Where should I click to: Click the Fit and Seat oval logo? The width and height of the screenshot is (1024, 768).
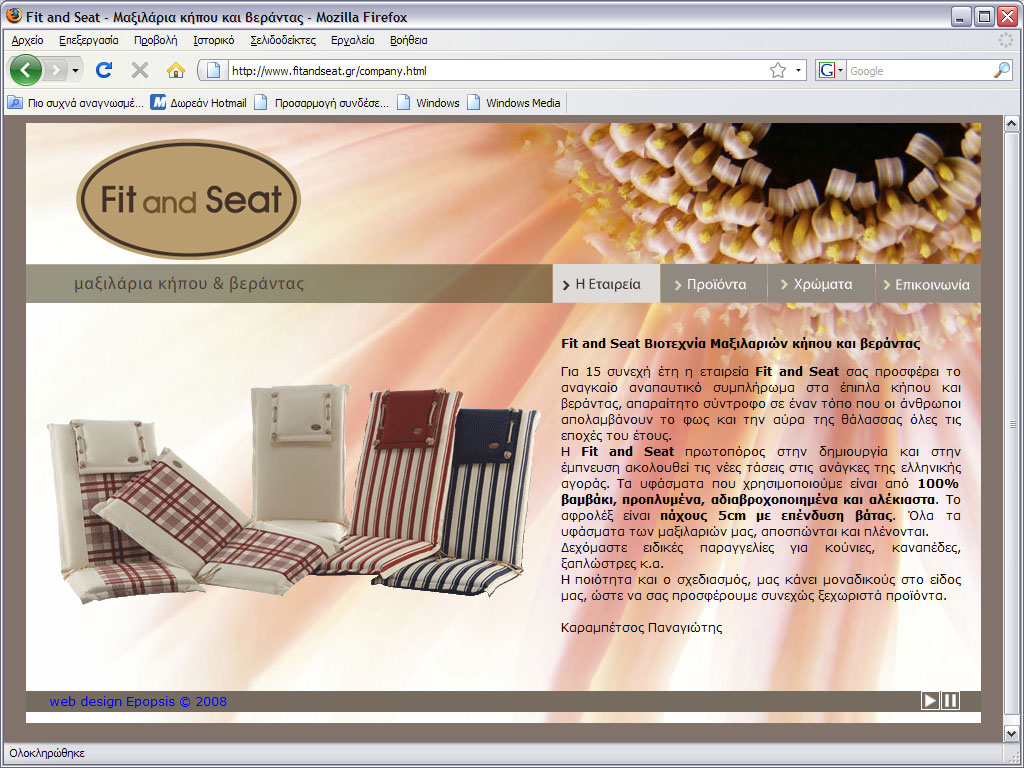189,199
